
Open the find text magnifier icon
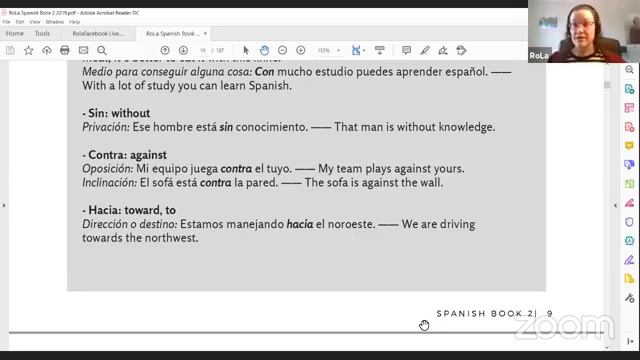[102, 50]
